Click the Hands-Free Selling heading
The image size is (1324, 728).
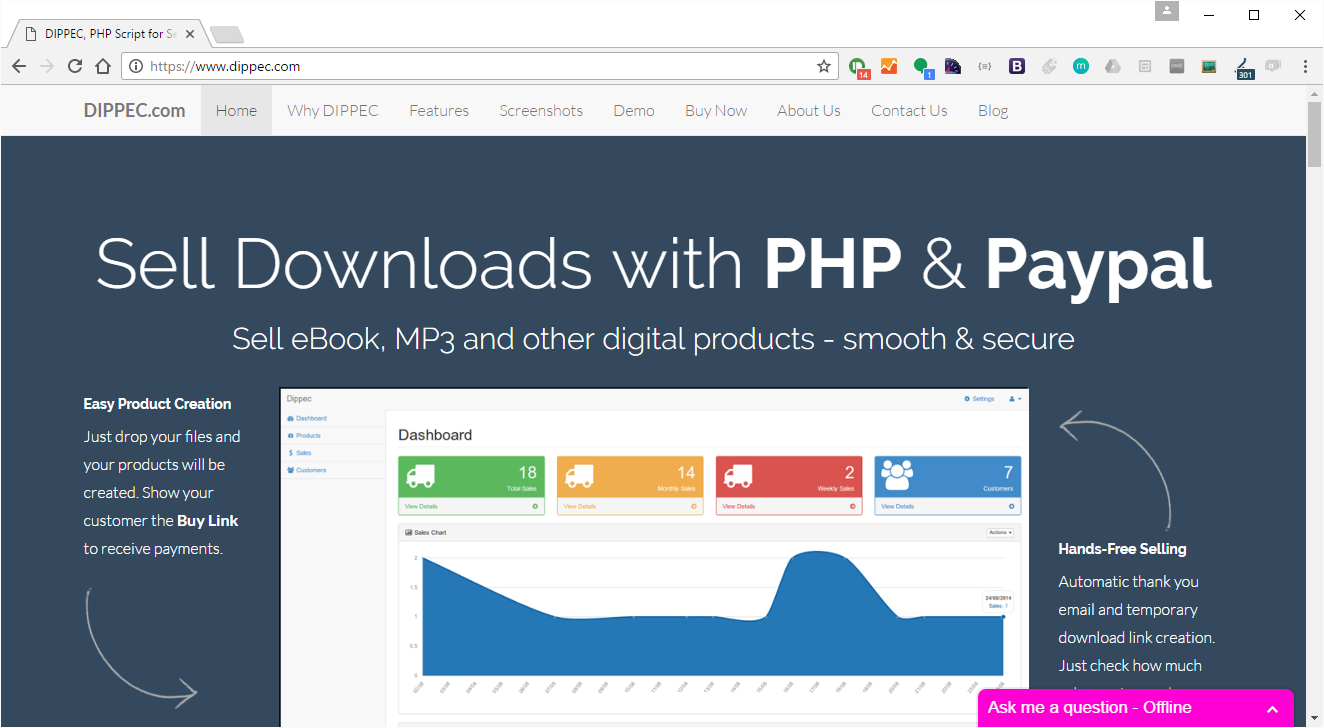(1122, 549)
